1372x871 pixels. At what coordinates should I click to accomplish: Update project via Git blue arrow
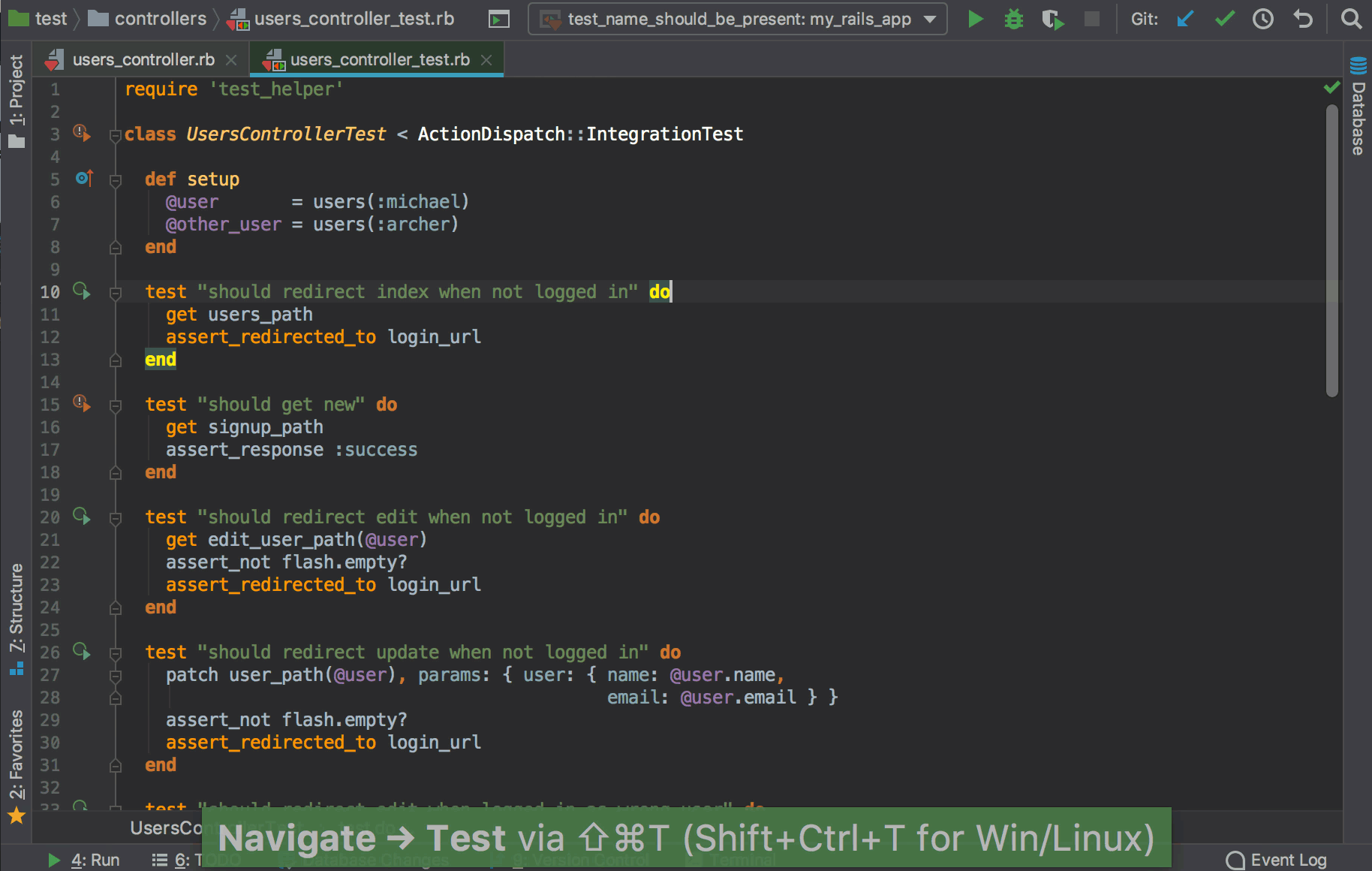pos(1185,19)
